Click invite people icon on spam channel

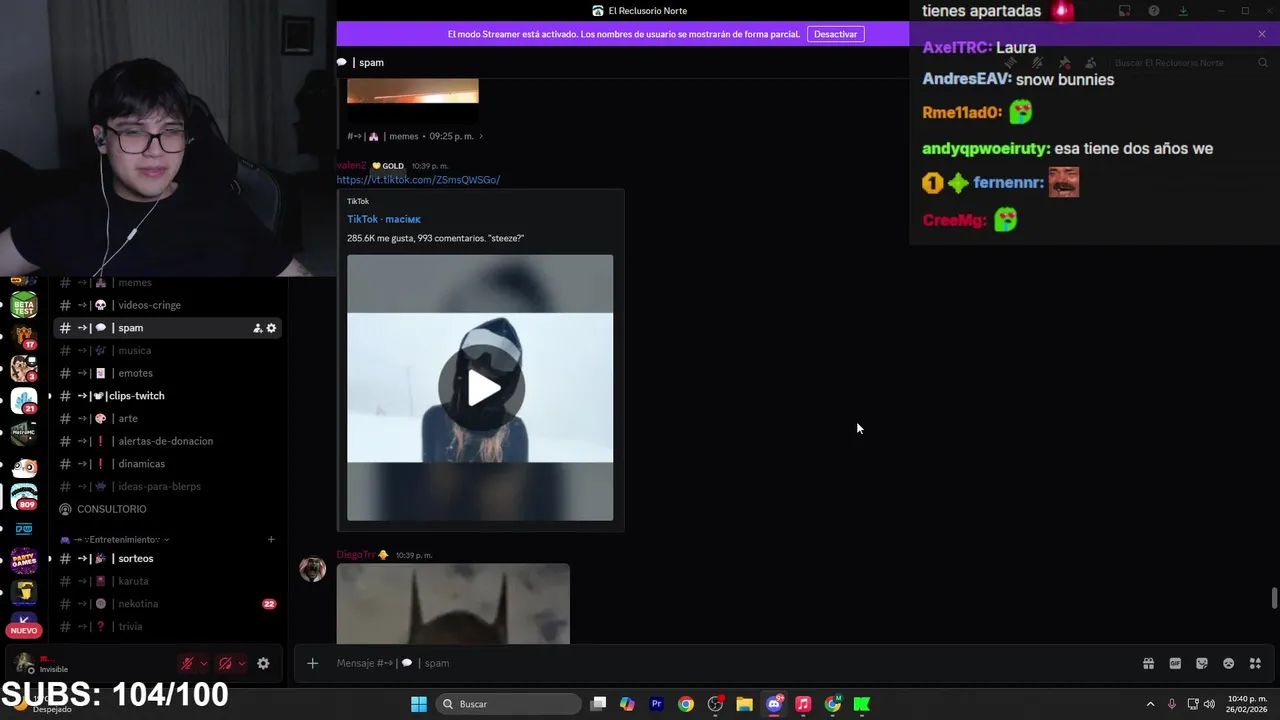[257, 328]
